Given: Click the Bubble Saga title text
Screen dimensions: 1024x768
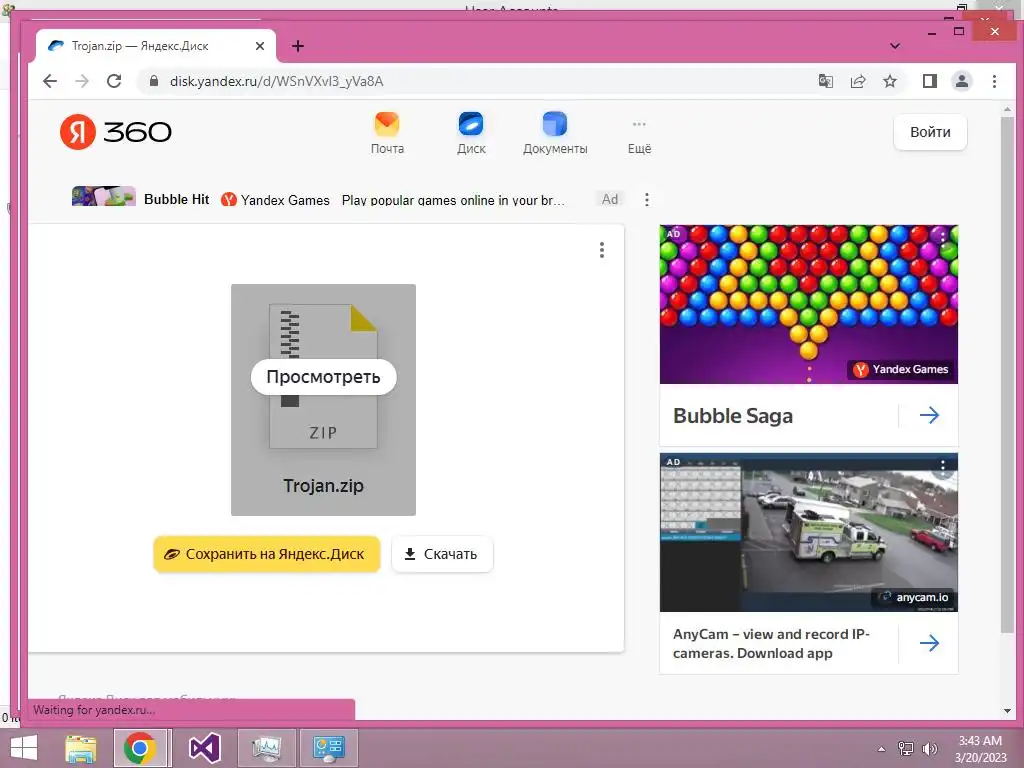Looking at the screenshot, I should (x=733, y=415).
